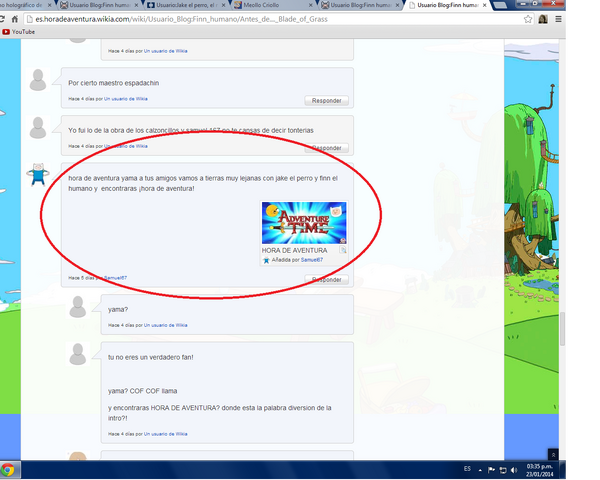
Task: Click the avatar next to the 'calzoncillos' comment
Action: pyautogui.click(x=38, y=127)
